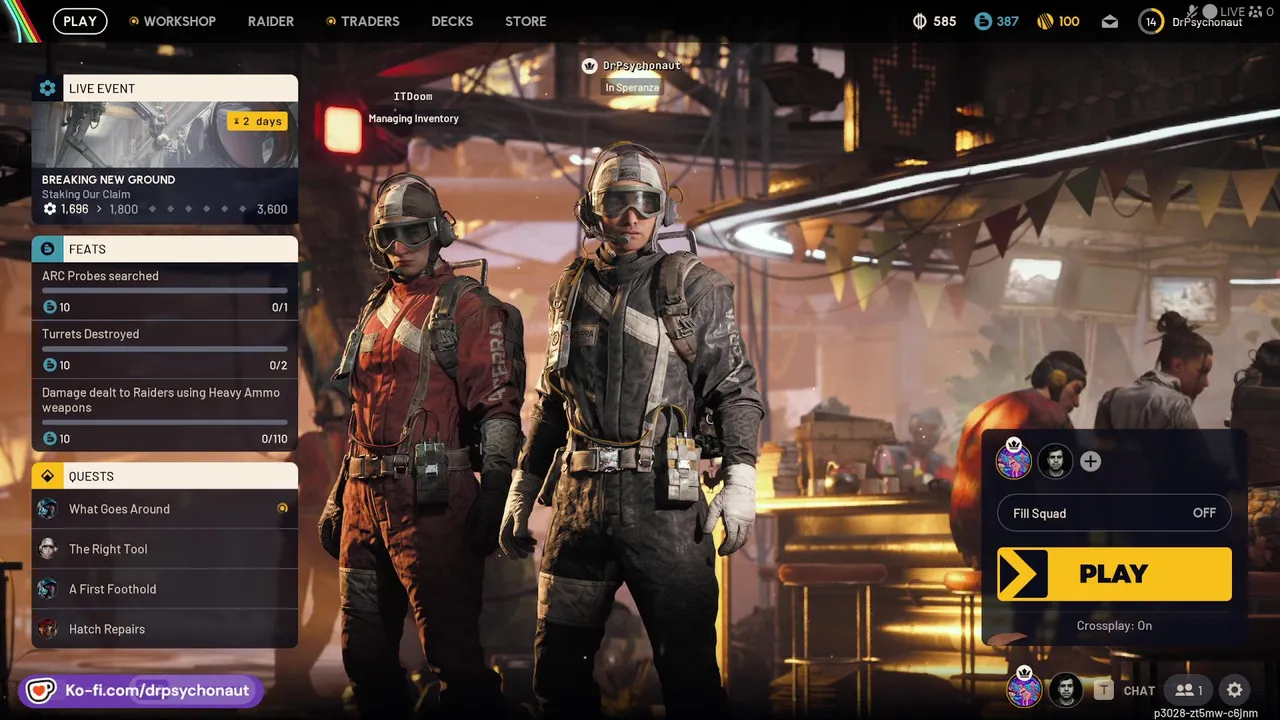
Task: Click the Ko-fi heart cup icon
Action: tap(41, 690)
